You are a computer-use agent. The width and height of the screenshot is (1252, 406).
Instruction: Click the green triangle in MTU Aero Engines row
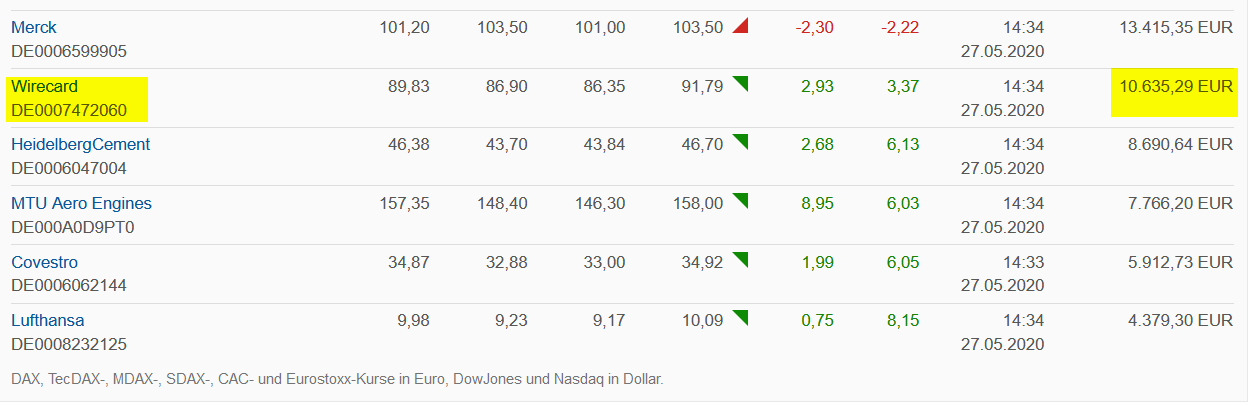[740, 201]
